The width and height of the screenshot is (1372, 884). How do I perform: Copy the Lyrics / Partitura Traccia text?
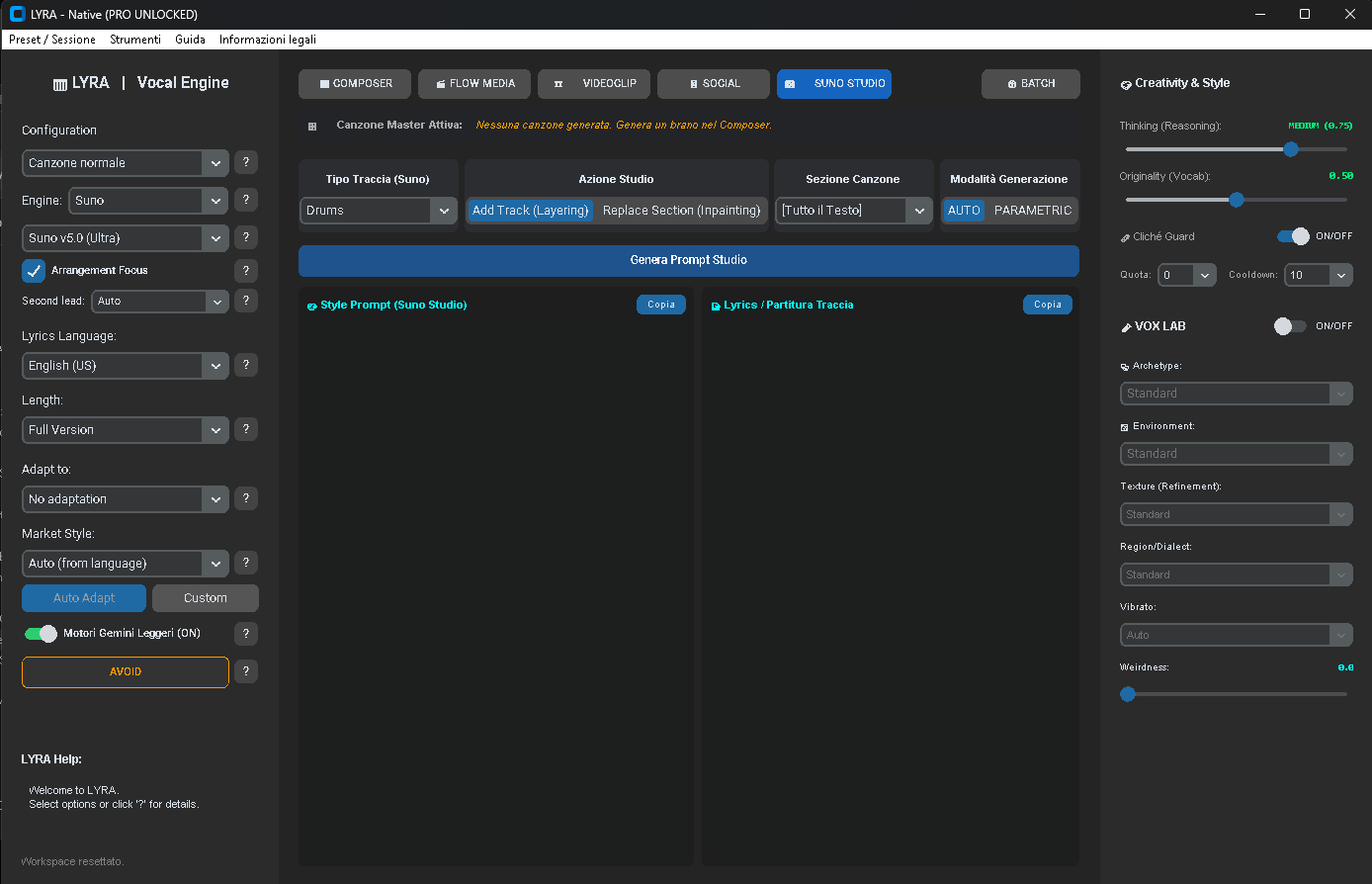point(1048,305)
